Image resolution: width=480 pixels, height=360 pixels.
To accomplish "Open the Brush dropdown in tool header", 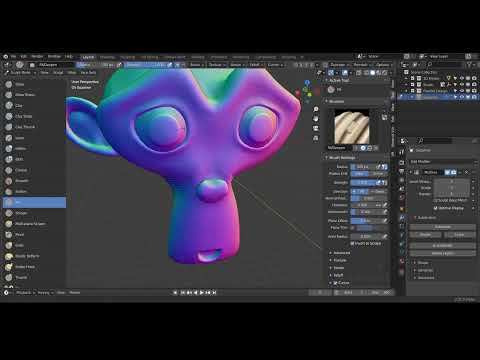I will pos(197,65).
